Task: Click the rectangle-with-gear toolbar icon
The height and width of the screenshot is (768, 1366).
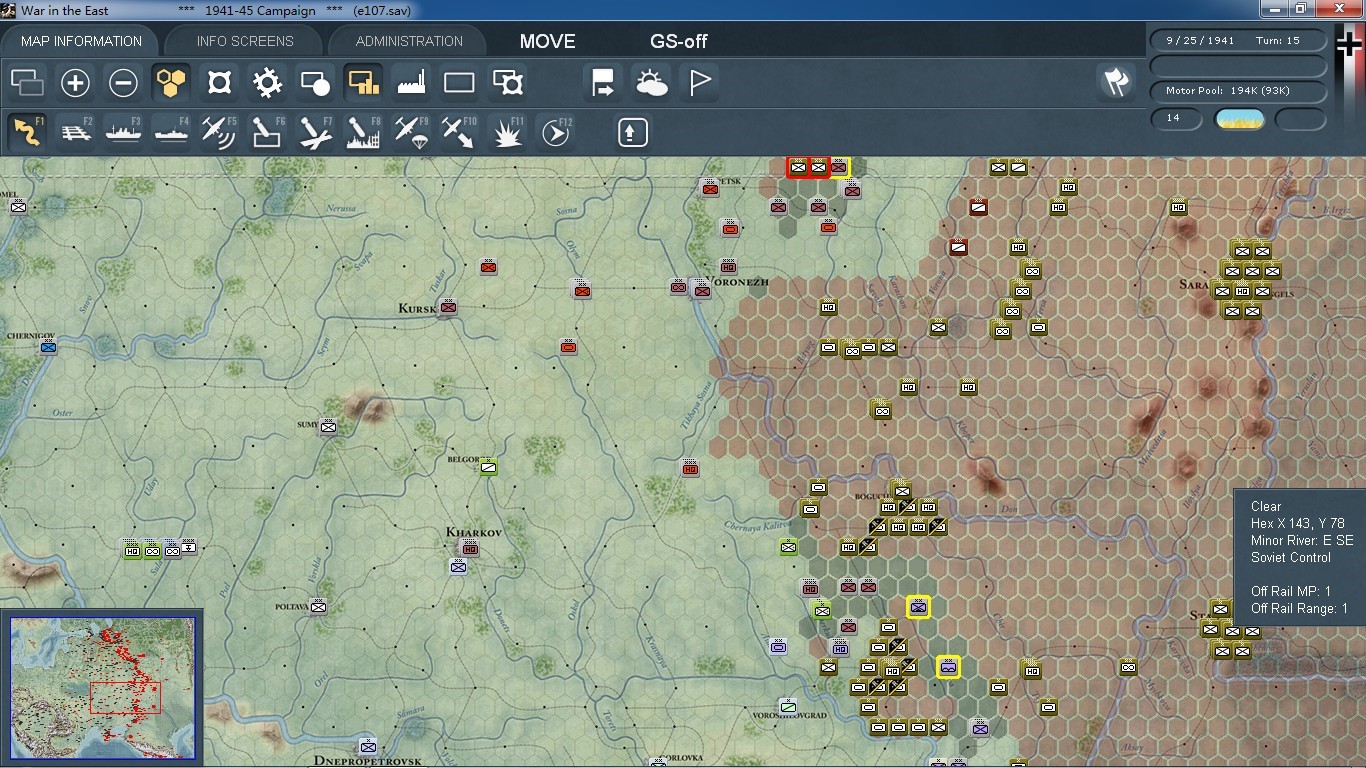Action: tap(507, 82)
